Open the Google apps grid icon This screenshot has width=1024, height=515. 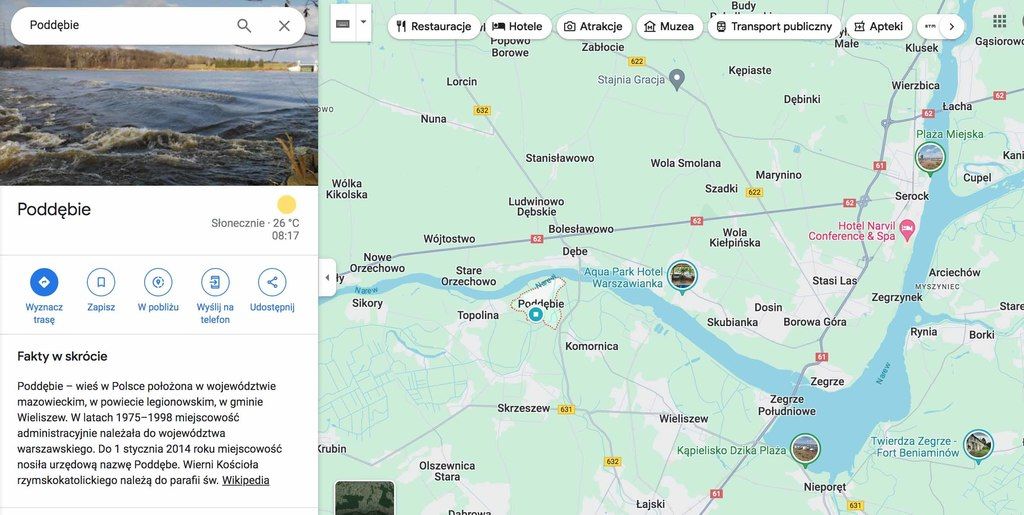pyautogui.click(x=999, y=21)
